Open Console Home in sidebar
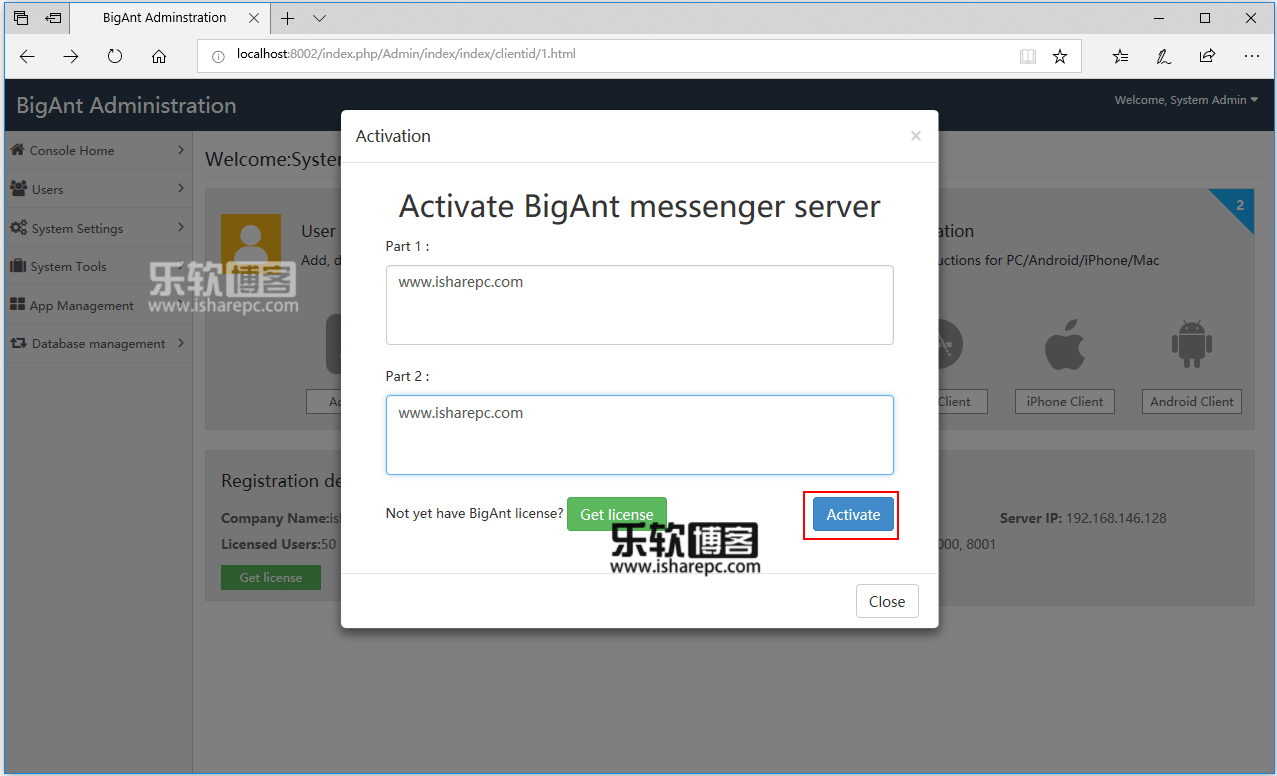The image size is (1277, 776). [x=96, y=150]
